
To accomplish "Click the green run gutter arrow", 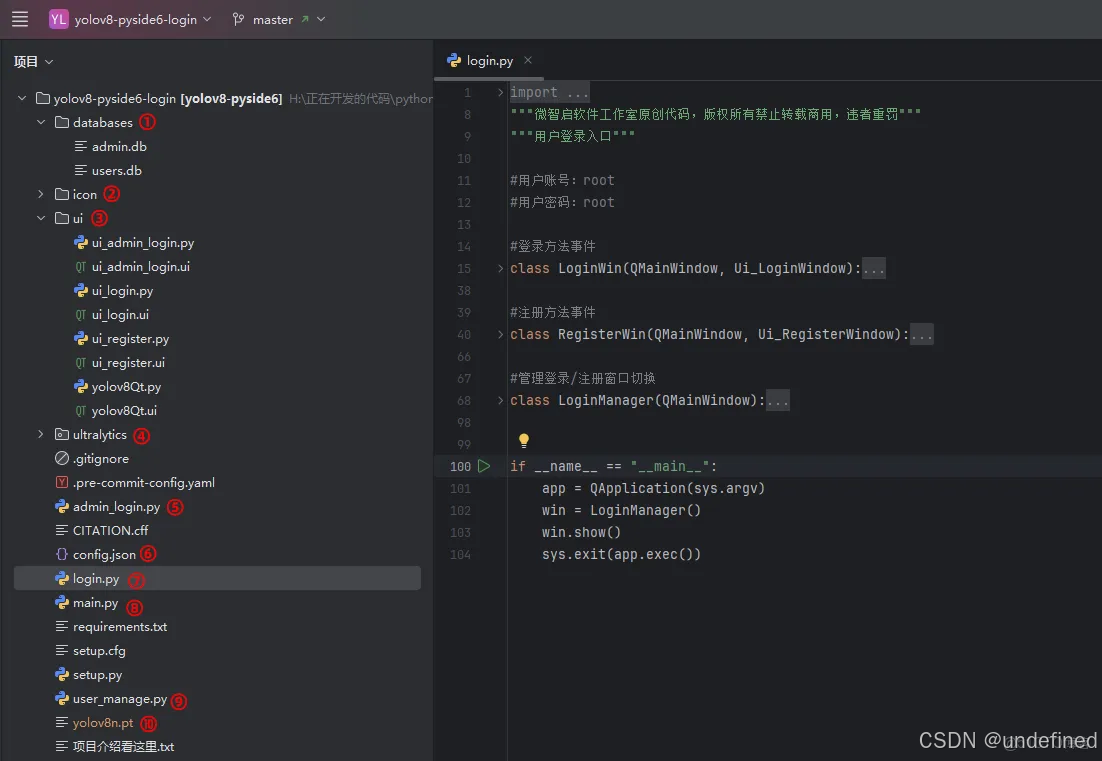I will point(484,466).
